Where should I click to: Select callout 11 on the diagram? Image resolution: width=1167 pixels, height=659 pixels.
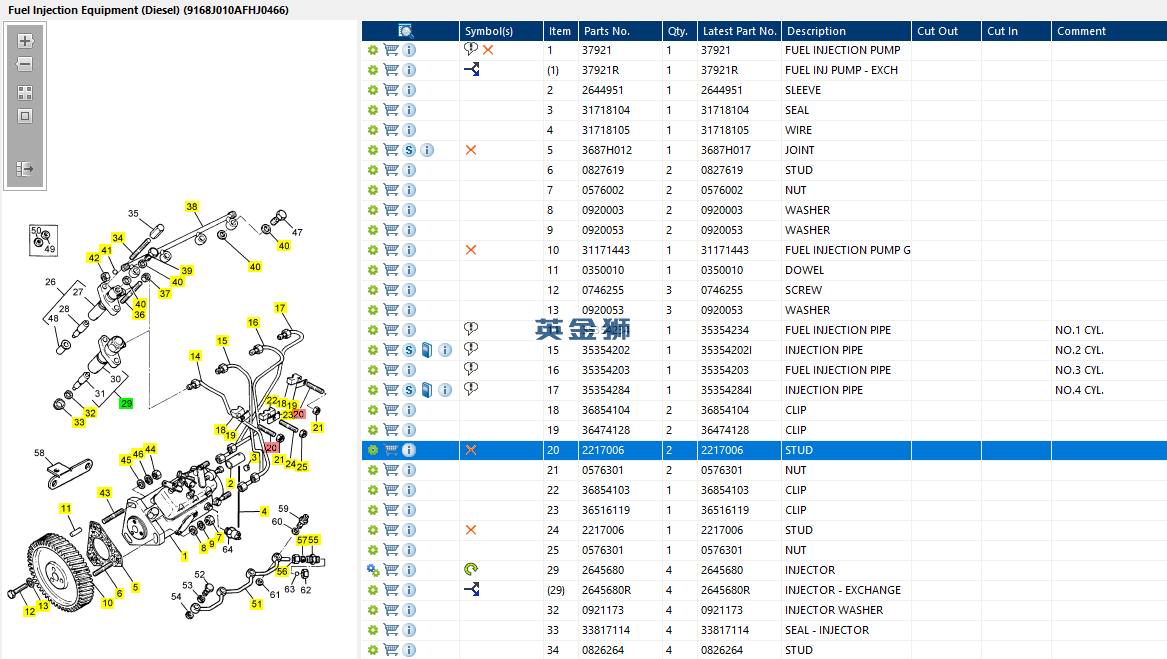[x=66, y=509]
